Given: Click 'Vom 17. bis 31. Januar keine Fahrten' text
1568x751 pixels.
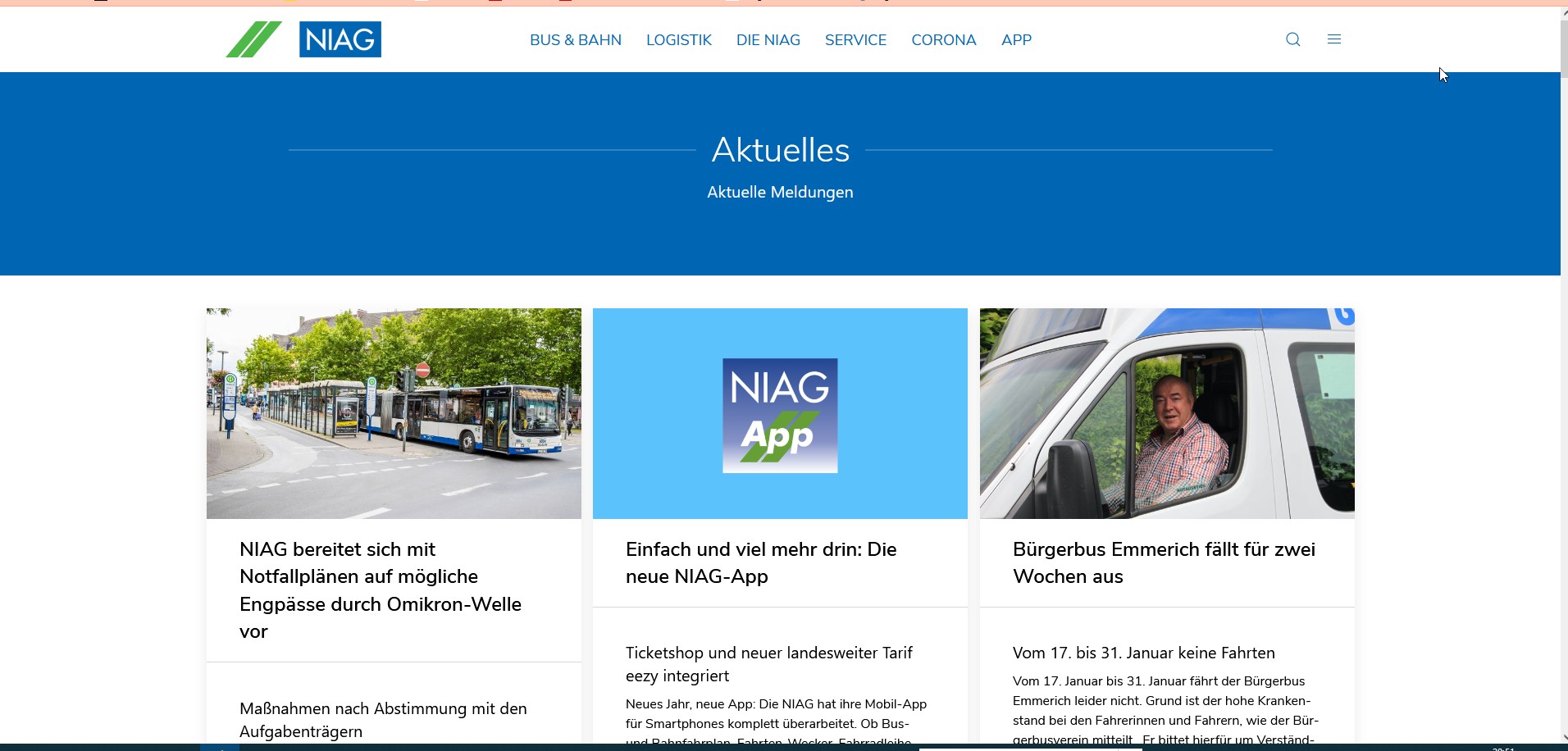Looking at the screenshot, I should tap(1144, 653).
